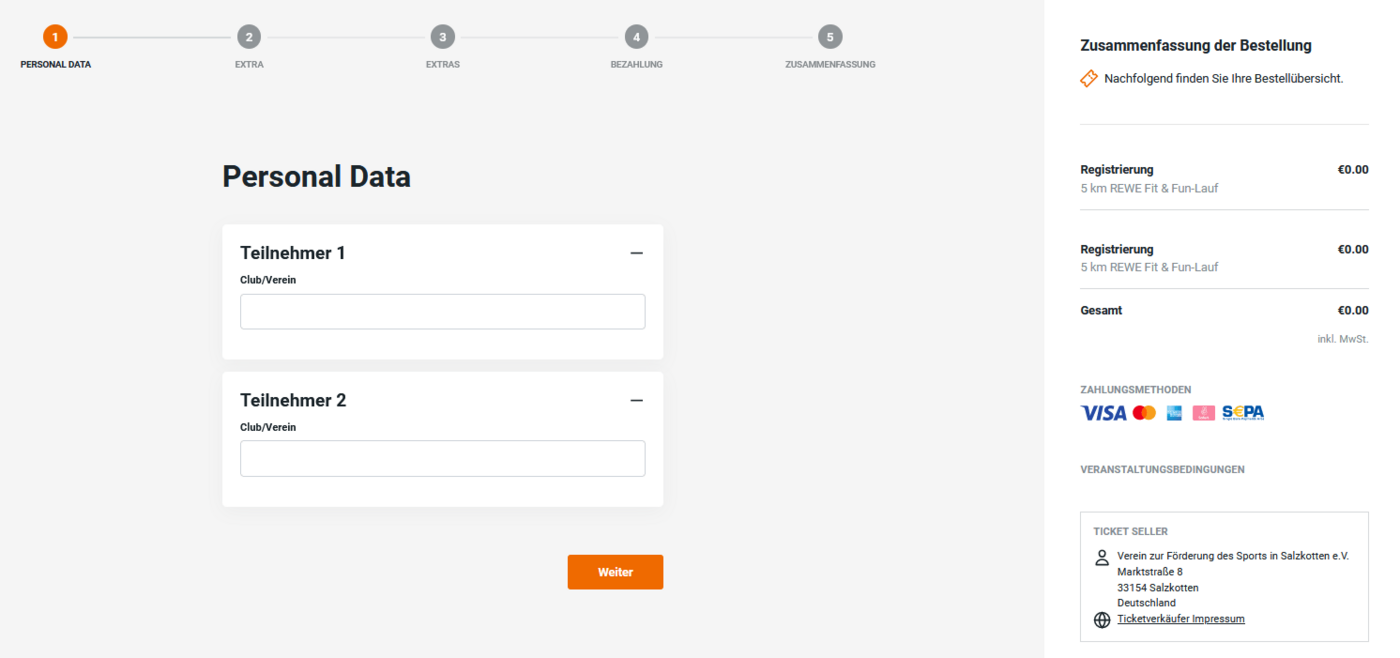The width and height of the screenshot is (1400, 658).
Task: Go to step 3 Extras
Action: (x=442, y=37)
